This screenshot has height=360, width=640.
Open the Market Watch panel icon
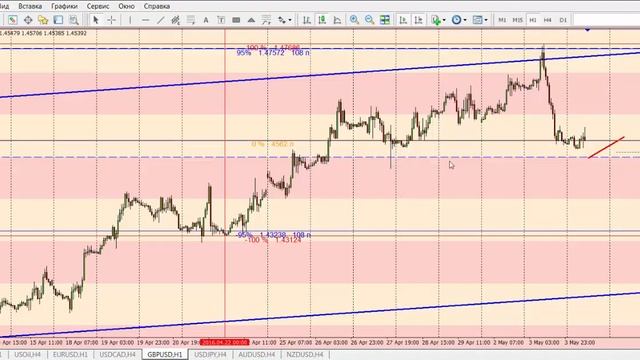(12, 20)
